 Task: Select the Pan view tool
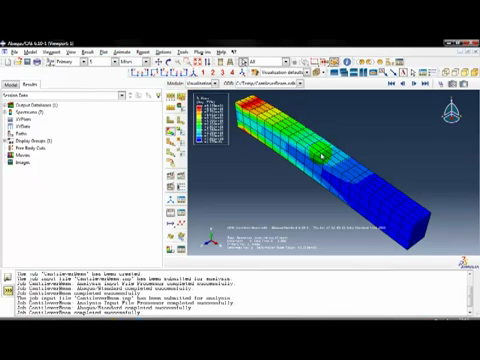[x=158, y=62]
